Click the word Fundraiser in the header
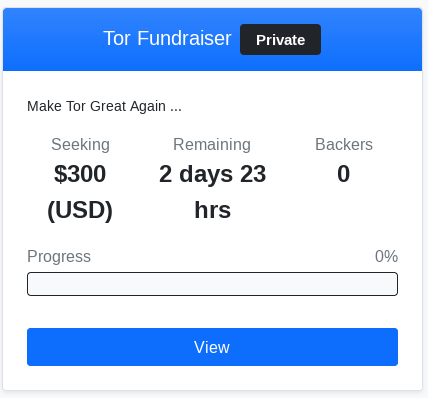This screenshot has height=398, width=428. pyautogui.click(x=184, y=38)
